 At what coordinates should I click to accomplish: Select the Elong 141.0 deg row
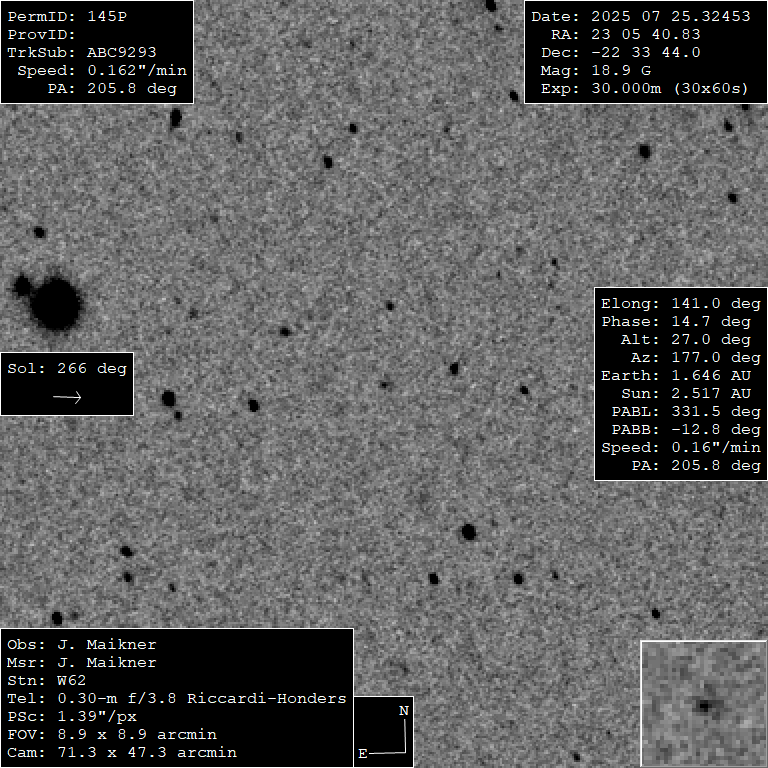[x=680, y=303]
